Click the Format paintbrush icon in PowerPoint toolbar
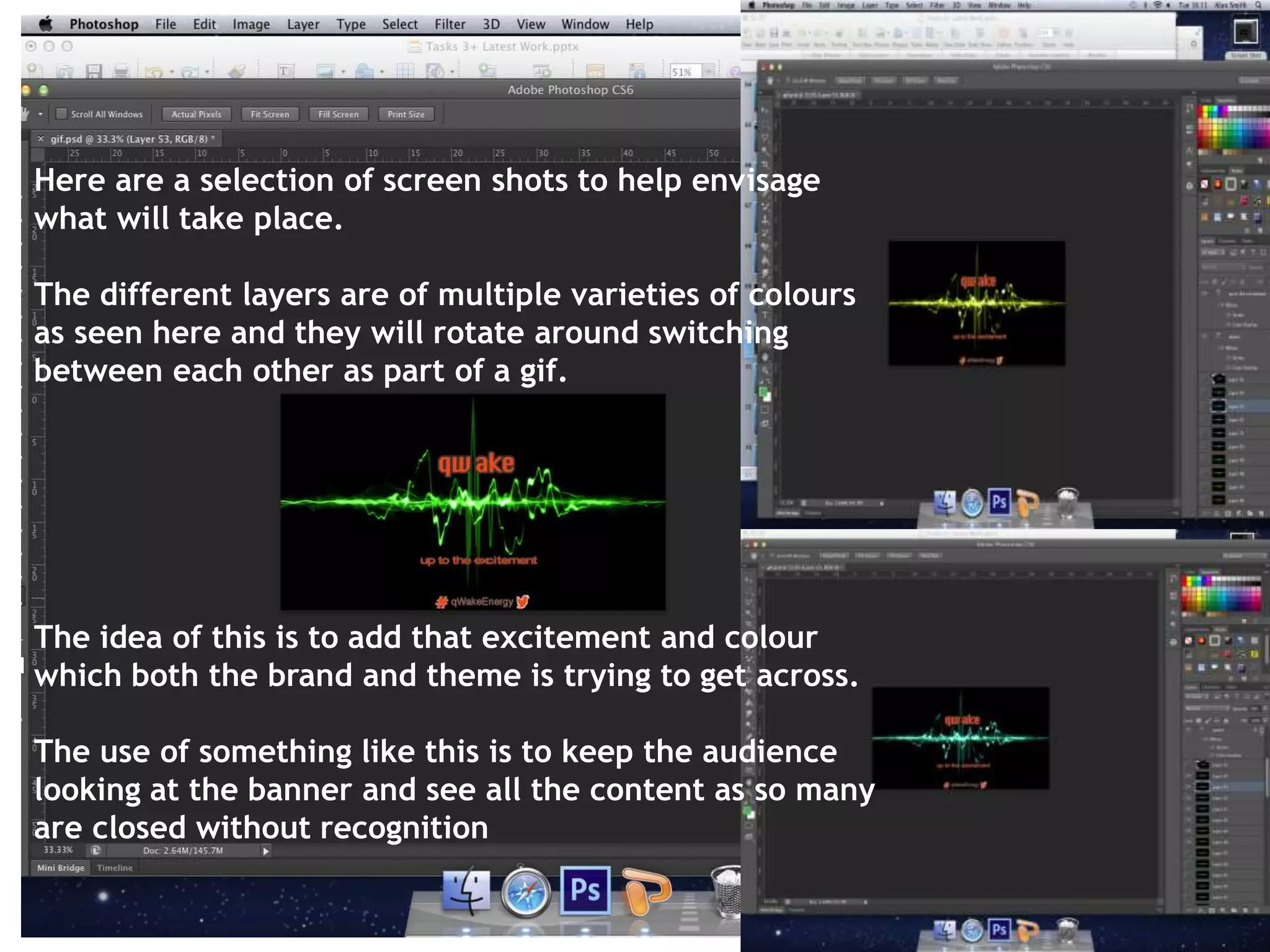The width and height of the screenshot is (1270, 952). 236,72
